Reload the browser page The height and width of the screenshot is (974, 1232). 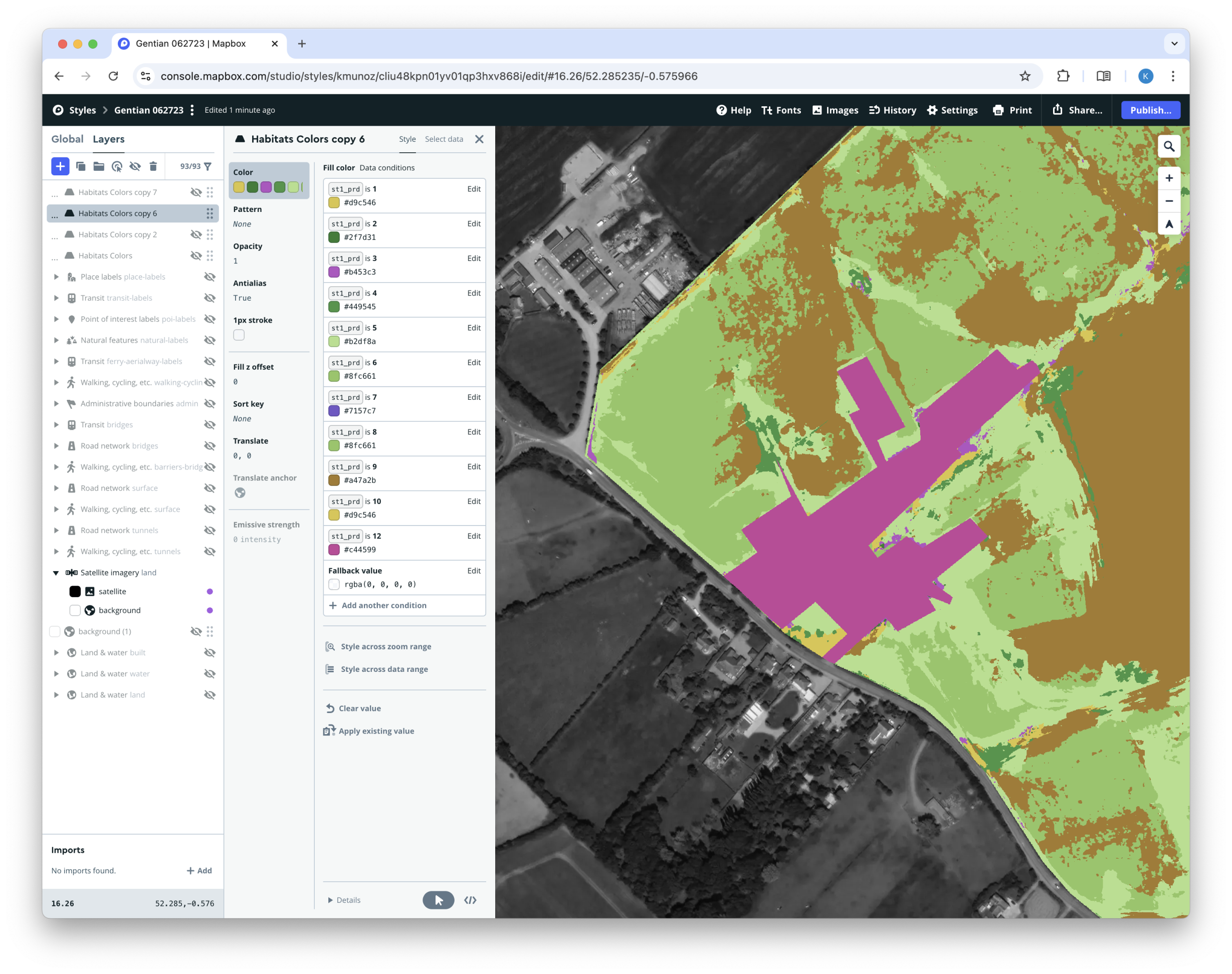[x=113, y=76]
